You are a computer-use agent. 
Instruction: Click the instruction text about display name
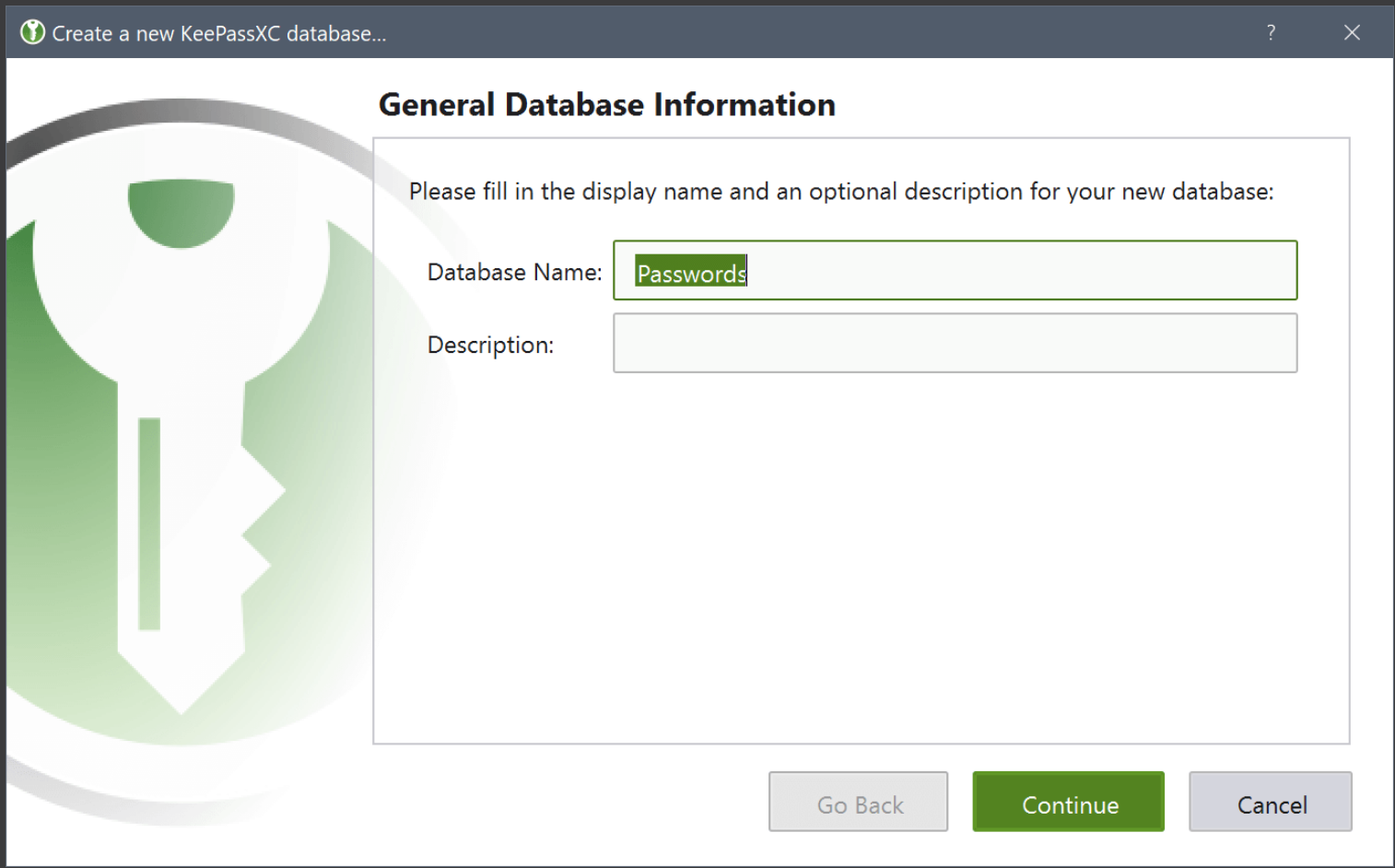(840, 192)
